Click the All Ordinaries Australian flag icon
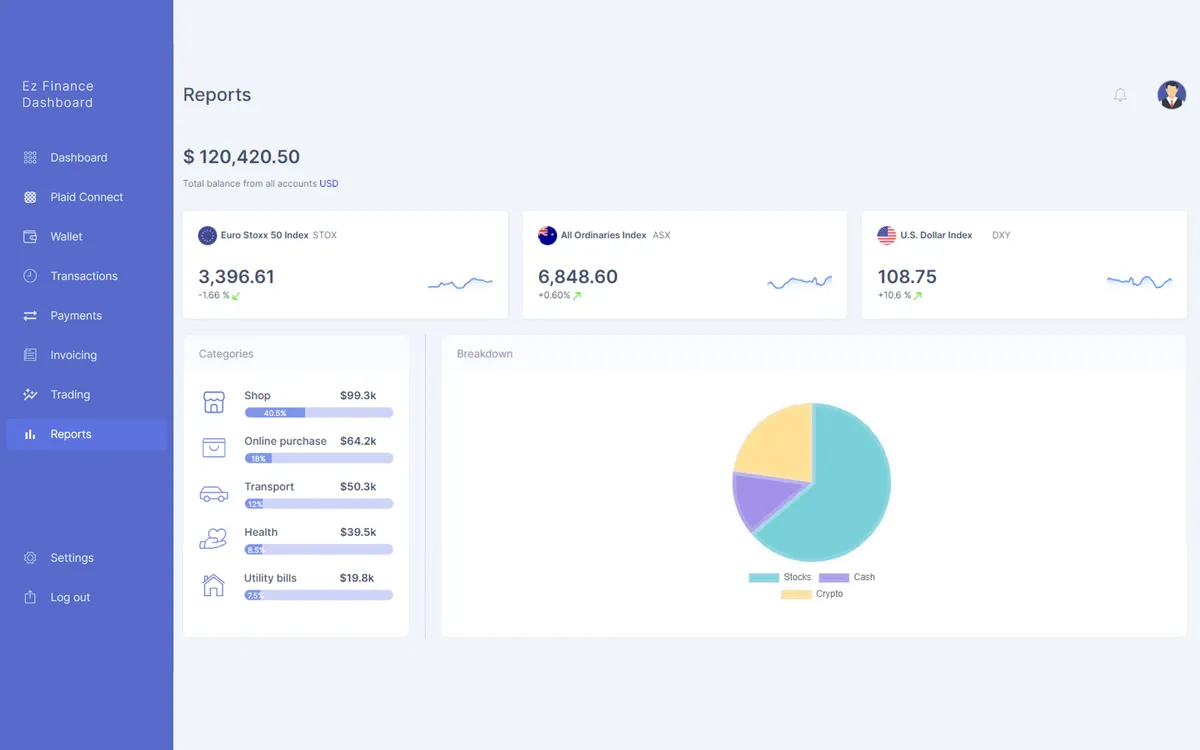1200x750 pixels. click(547, 235)
